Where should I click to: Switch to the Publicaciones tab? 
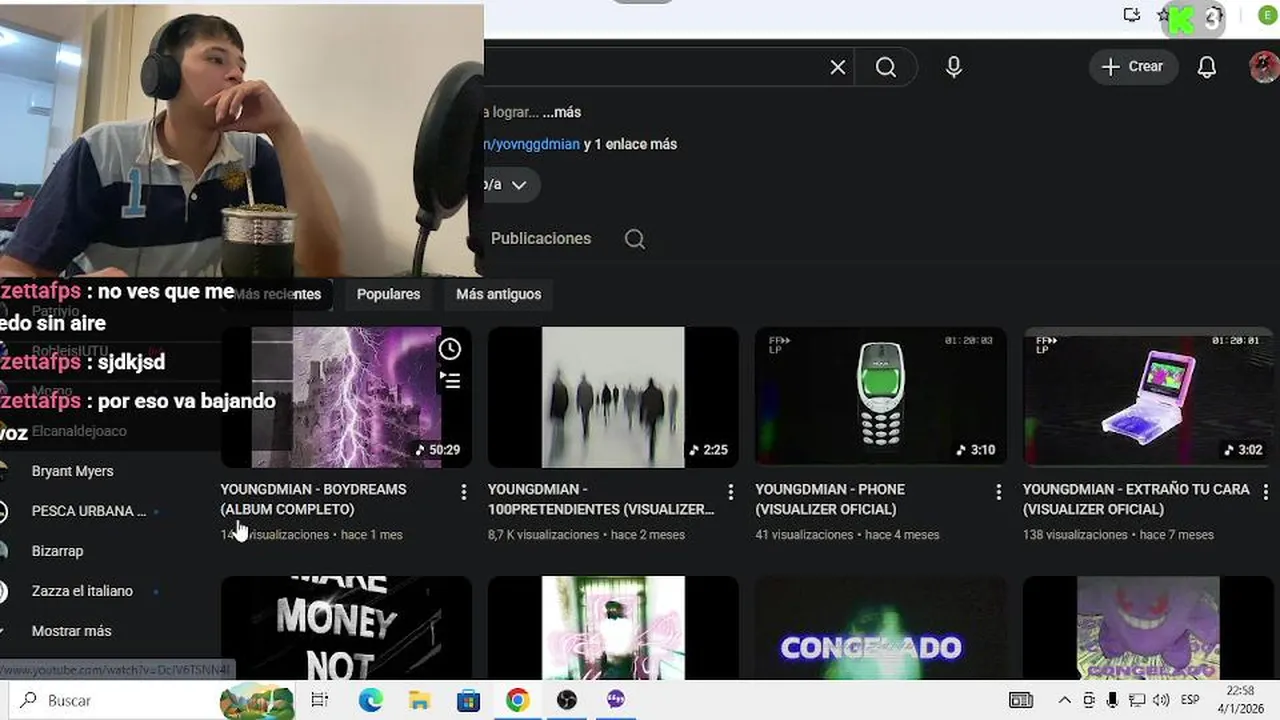pos(541,239)
